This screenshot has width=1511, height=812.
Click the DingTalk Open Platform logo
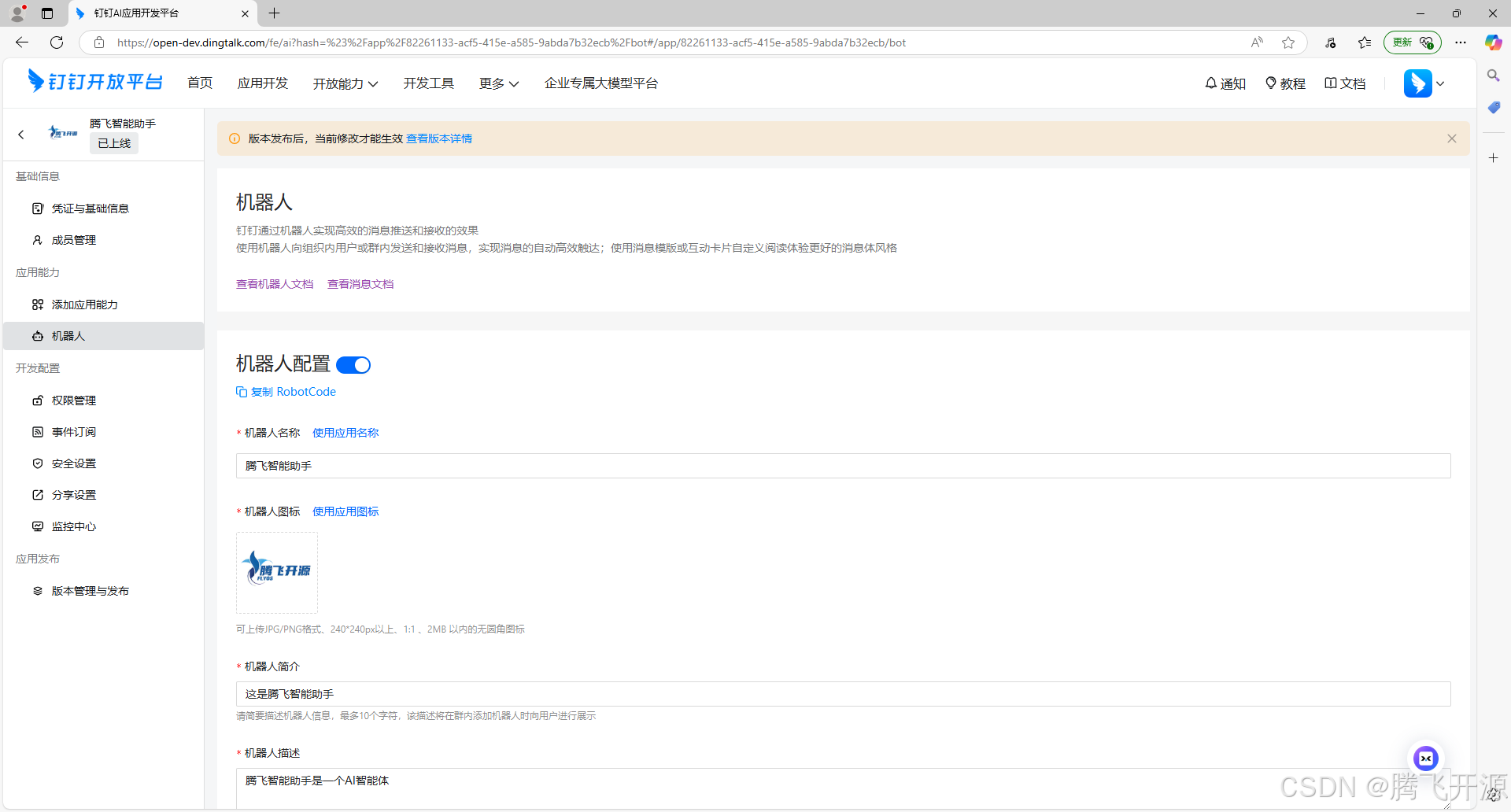click(x=95, y=82)
